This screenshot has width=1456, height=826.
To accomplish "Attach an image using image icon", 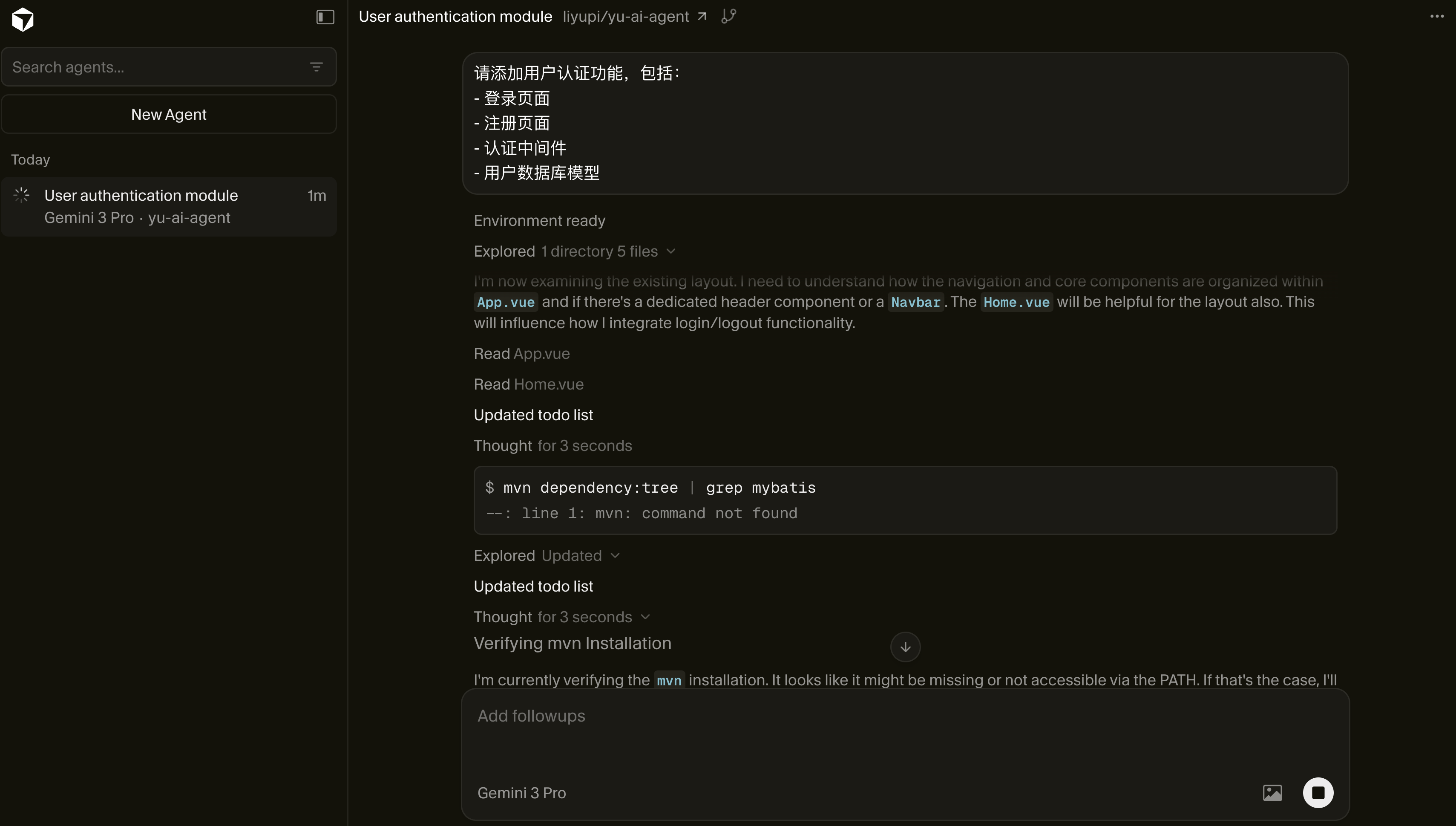I will coord(1272,792).
